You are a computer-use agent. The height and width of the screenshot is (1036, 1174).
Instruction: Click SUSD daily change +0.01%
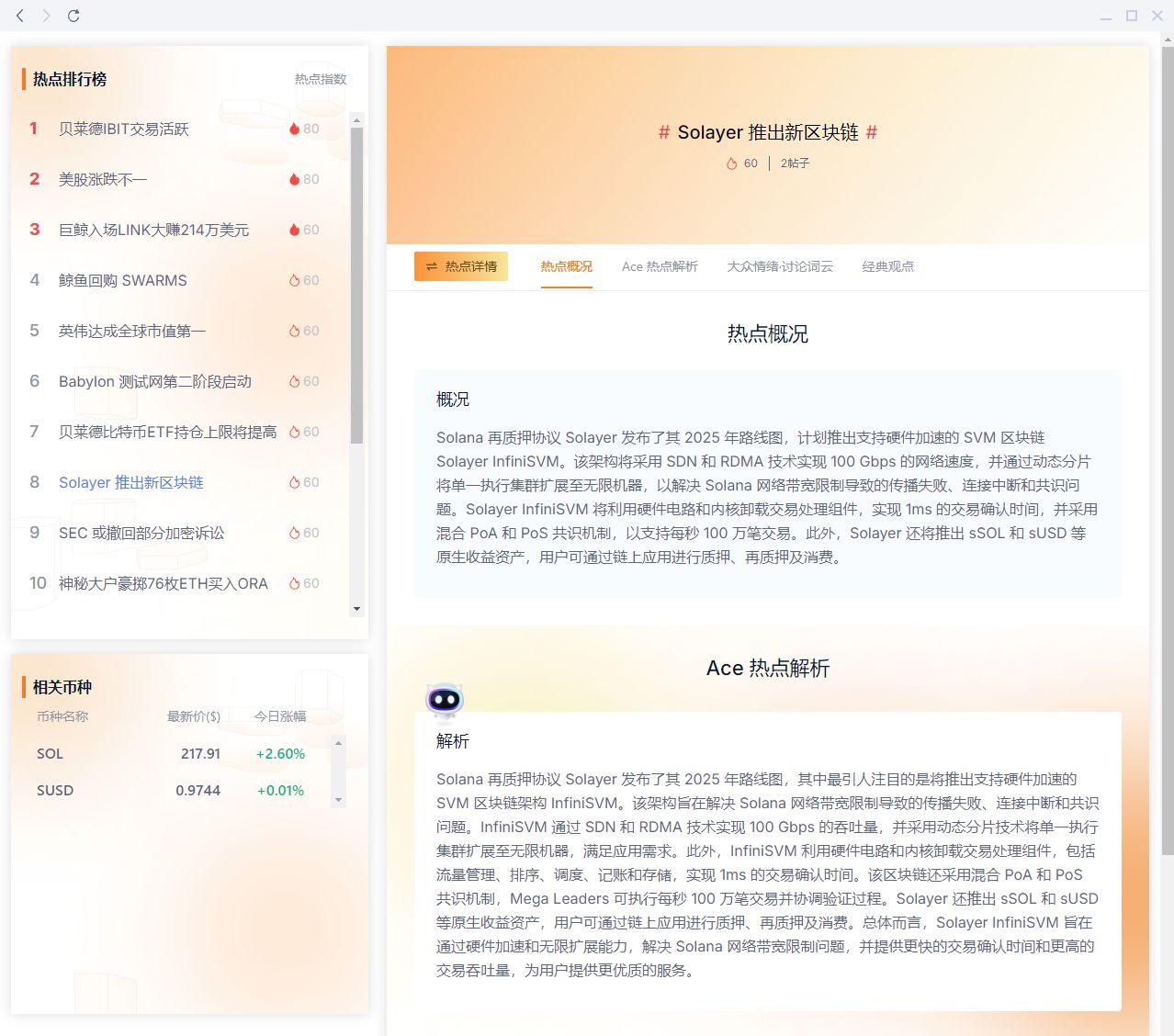[x=280, y=791]
